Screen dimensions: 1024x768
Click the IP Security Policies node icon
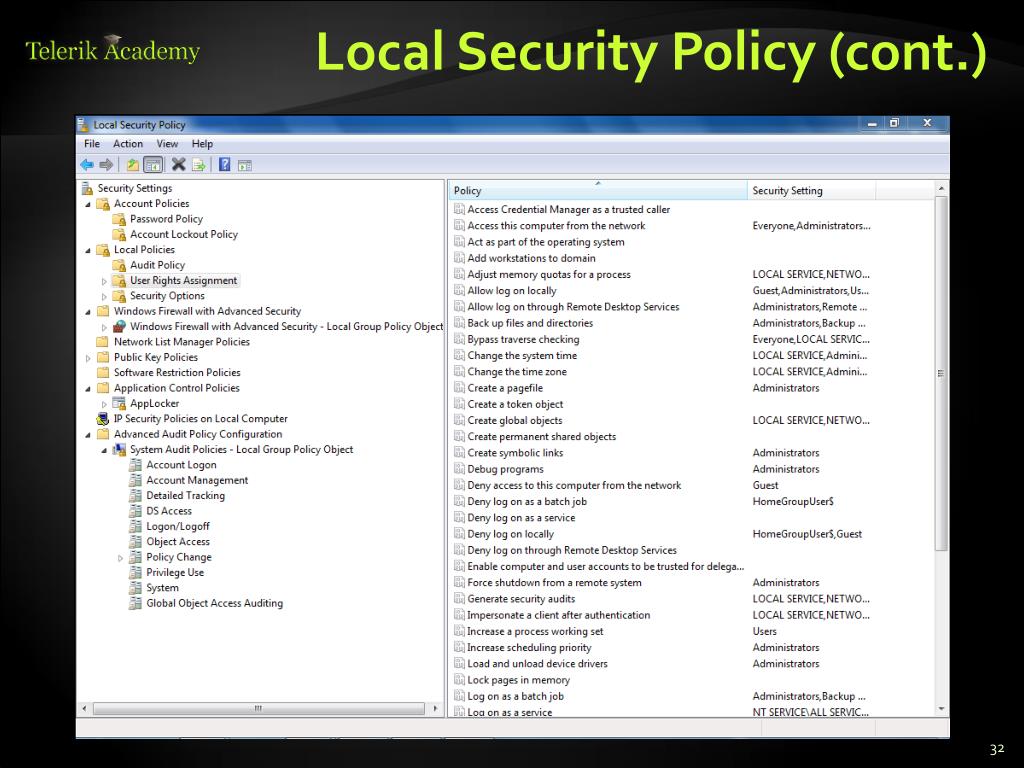pos(103,419)
